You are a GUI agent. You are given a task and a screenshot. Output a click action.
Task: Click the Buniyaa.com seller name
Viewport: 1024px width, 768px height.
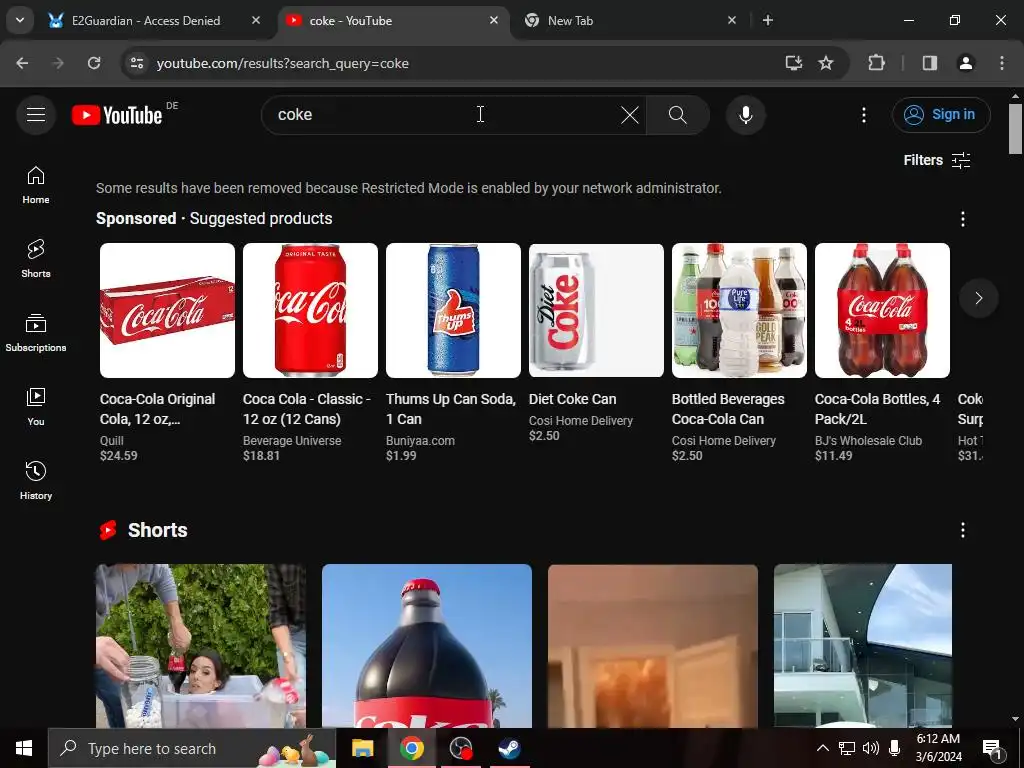click(x=420, y=441)
